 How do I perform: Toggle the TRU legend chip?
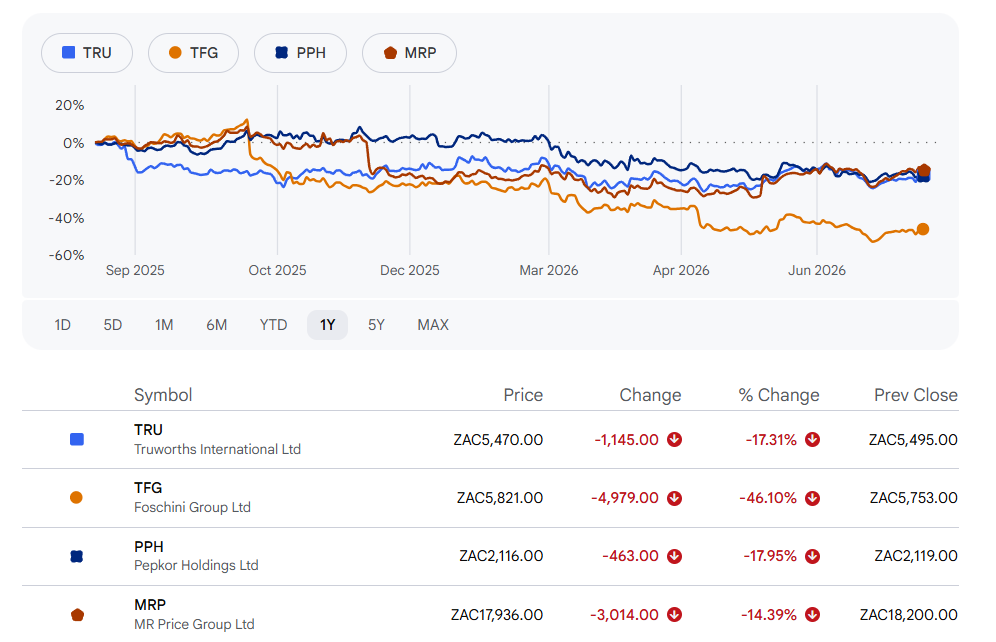(x=87, y=53)
